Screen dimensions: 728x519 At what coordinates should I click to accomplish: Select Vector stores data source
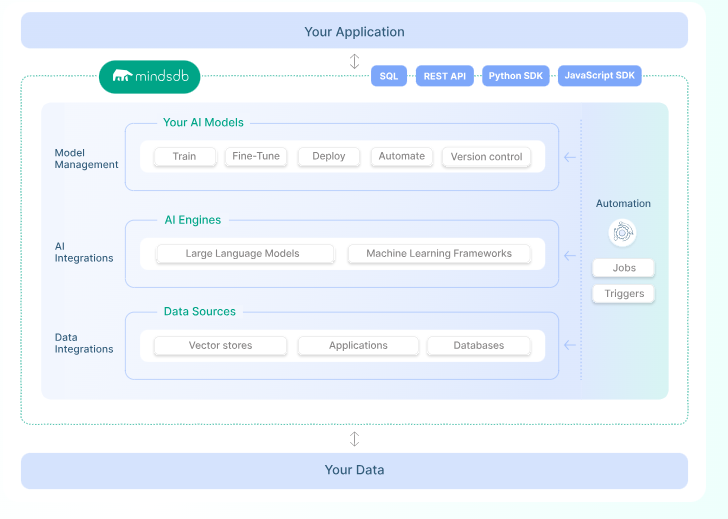click(x=220, y=346)
